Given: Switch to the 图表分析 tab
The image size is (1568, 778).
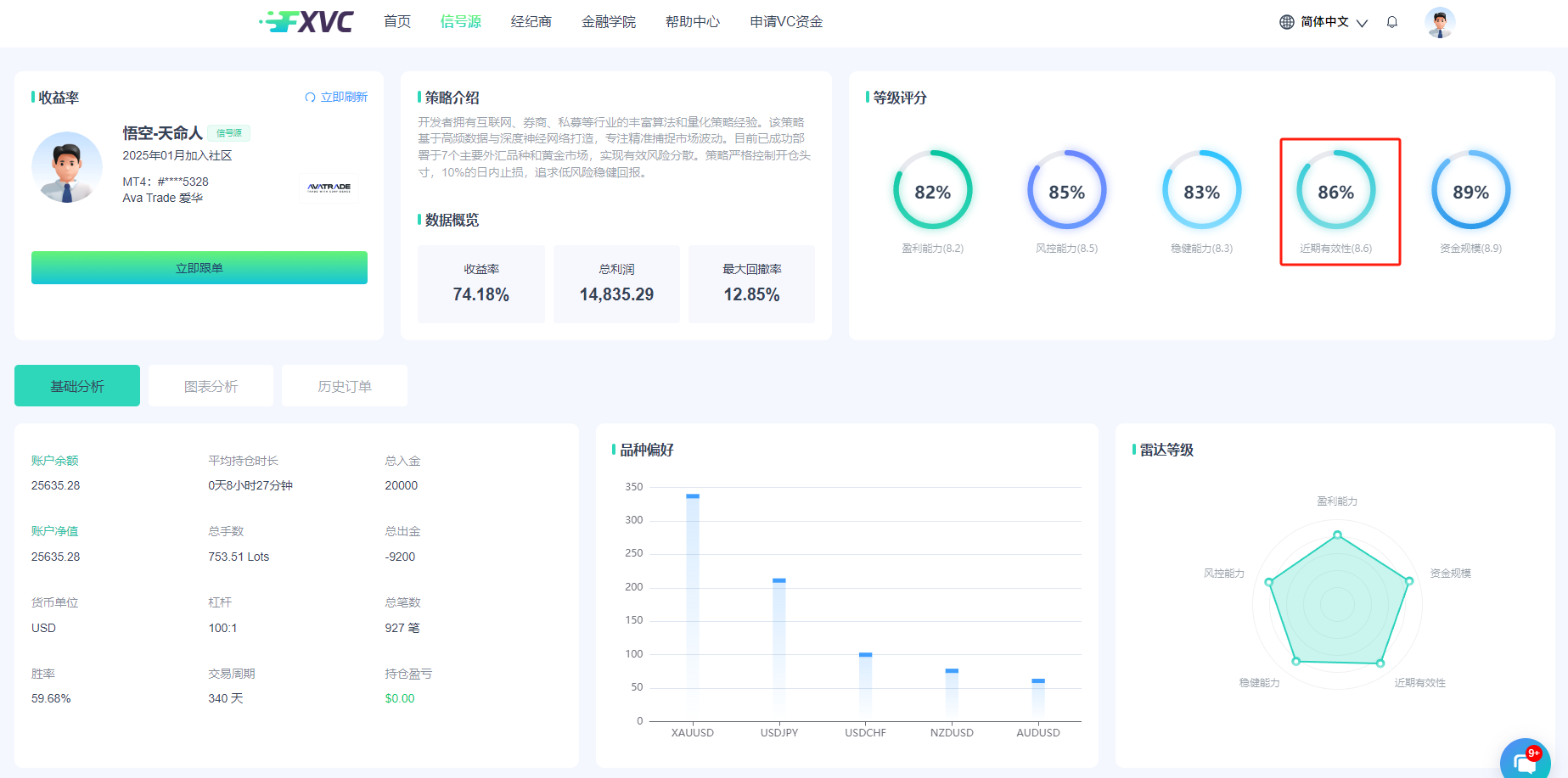Looking at the screenshot, I should pyautogui.click(x=211, y=386).
